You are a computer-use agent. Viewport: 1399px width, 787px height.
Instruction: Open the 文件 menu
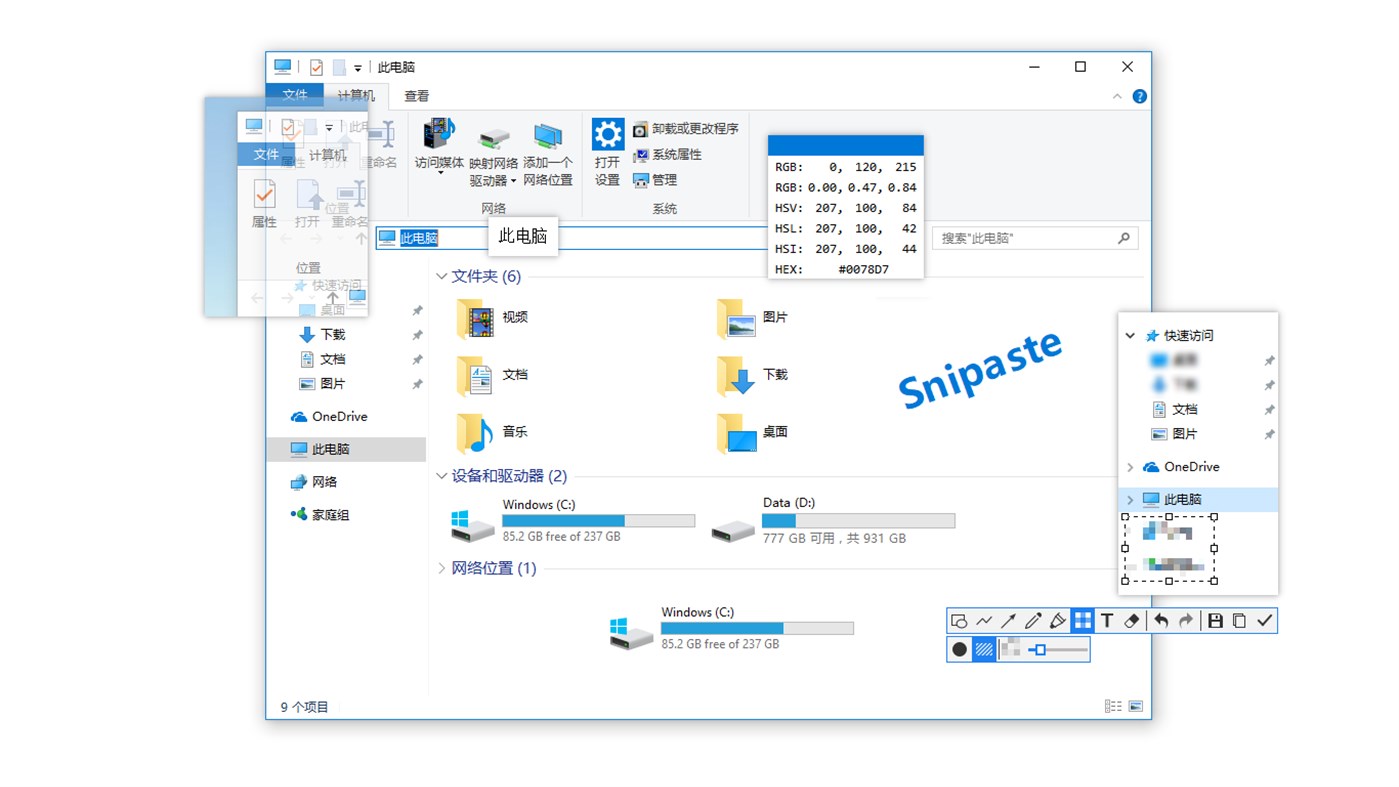pyautogui.click(x=295, y=94)
